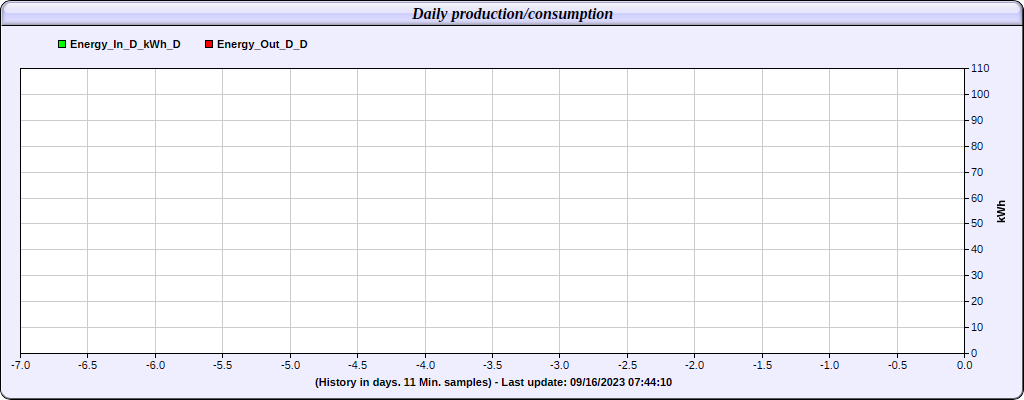Click the -3.0 x-axis label
Image resolution: width=1024 pixels, height=400 pixels.
point(560,365)
